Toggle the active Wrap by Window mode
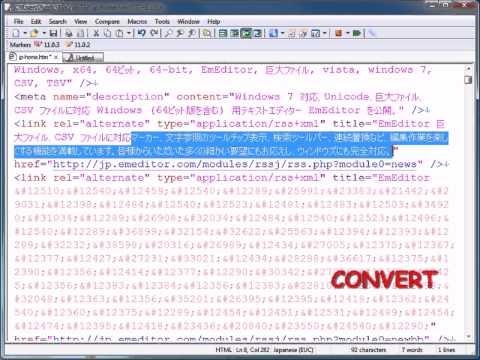 click(x=246, y=33)
